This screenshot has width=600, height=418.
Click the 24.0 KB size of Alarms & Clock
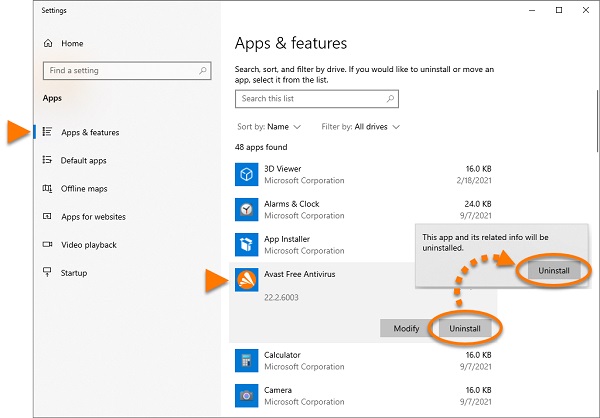tap(478, 204)
